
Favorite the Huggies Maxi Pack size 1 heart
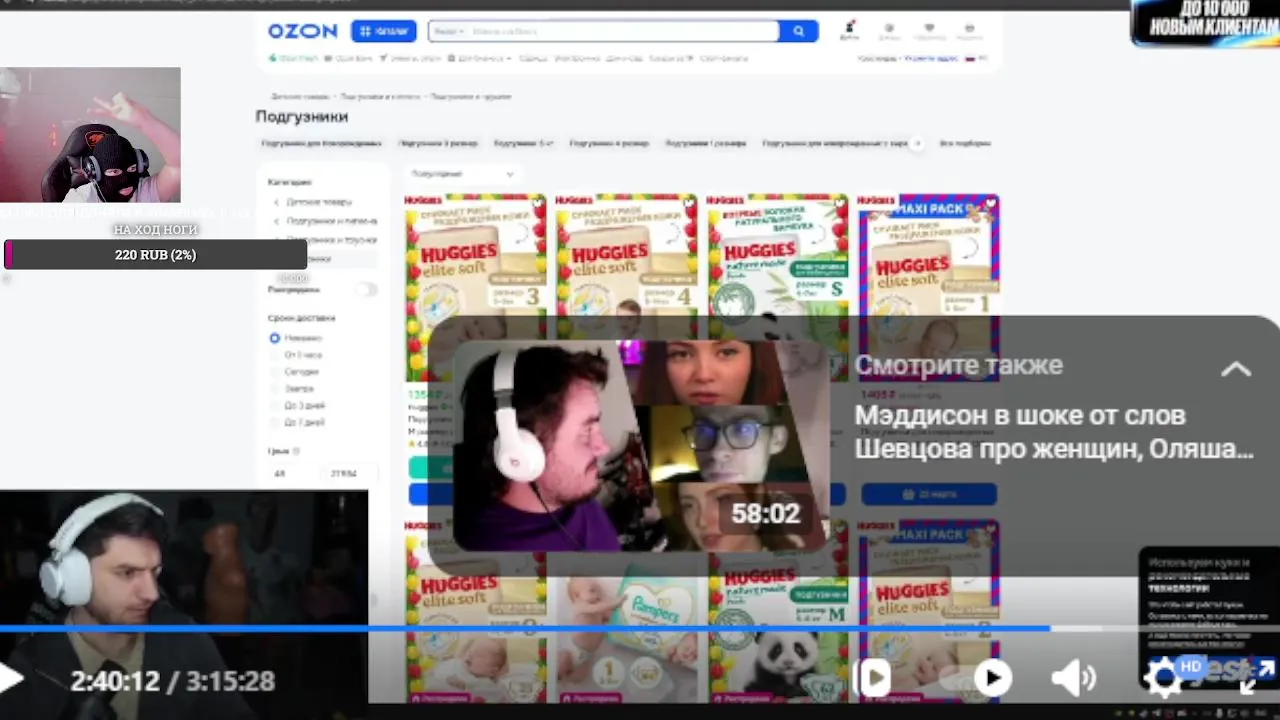point(990,203)
